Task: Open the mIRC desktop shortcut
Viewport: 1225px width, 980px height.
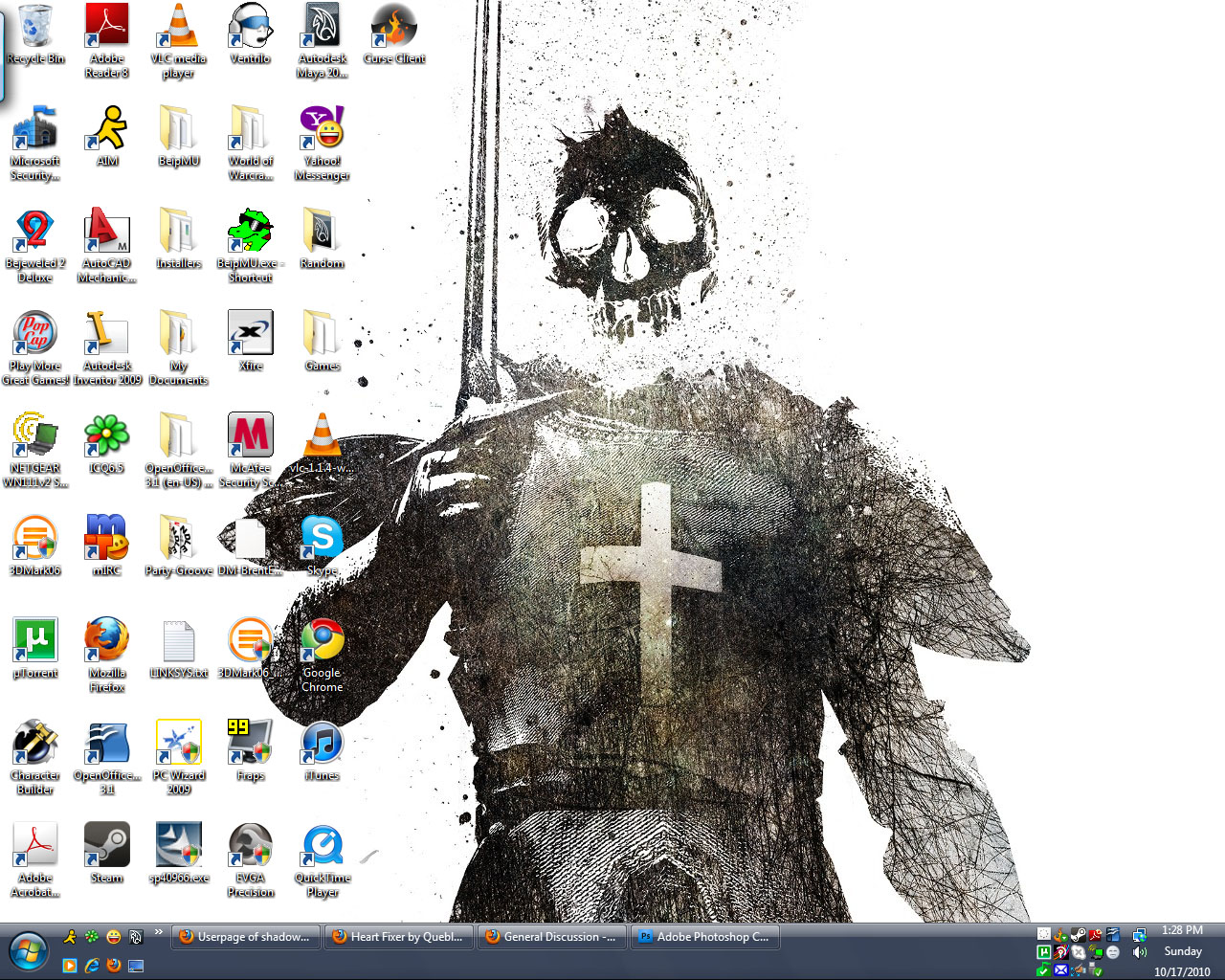Action: [107, 539]
